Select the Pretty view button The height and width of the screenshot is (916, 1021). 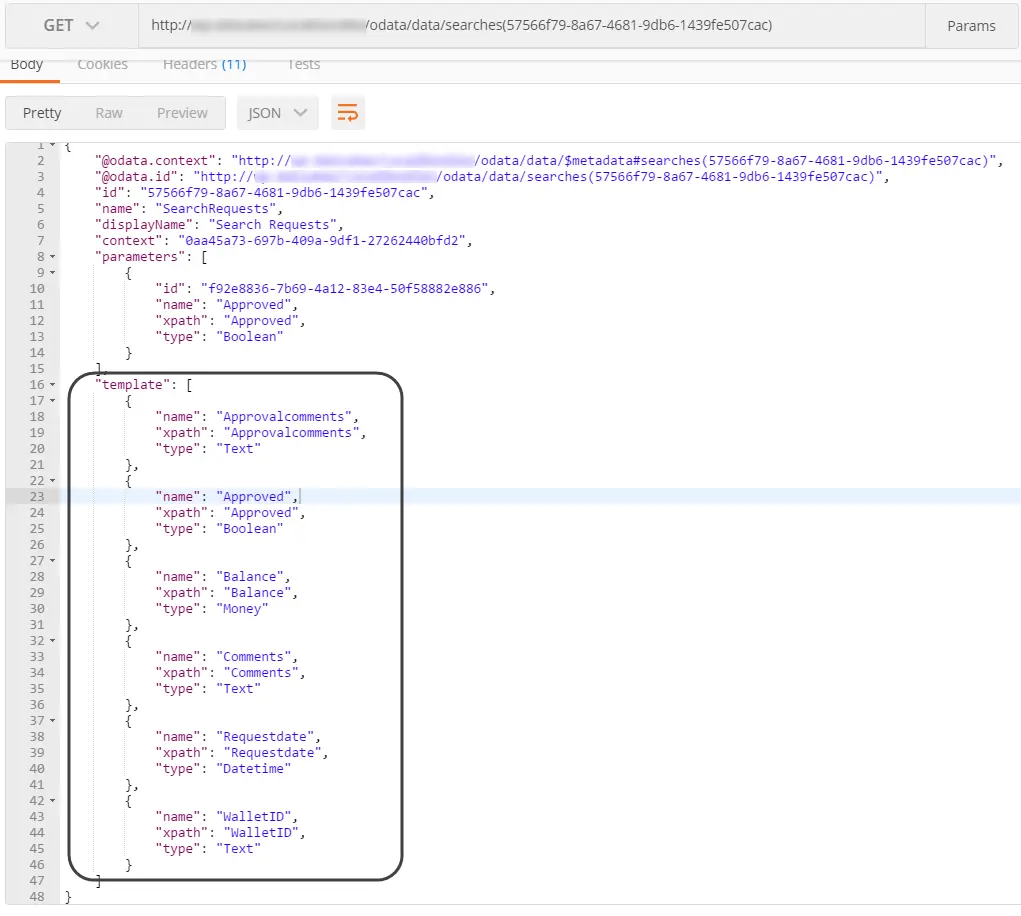pyautogui.click(x=42, y=113)
